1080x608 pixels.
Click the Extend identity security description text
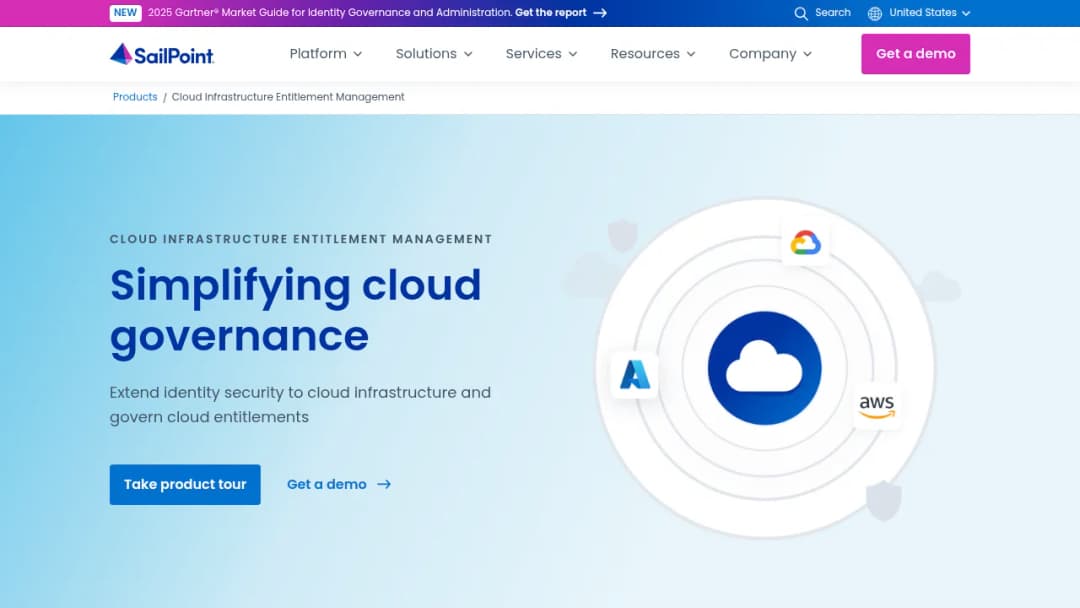click(300, 405)
